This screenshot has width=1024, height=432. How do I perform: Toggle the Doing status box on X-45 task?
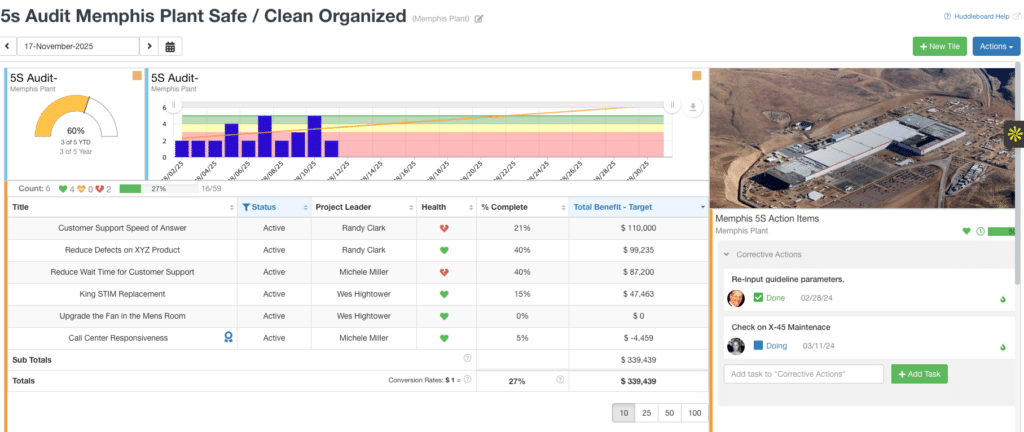(x=758, y=346)
